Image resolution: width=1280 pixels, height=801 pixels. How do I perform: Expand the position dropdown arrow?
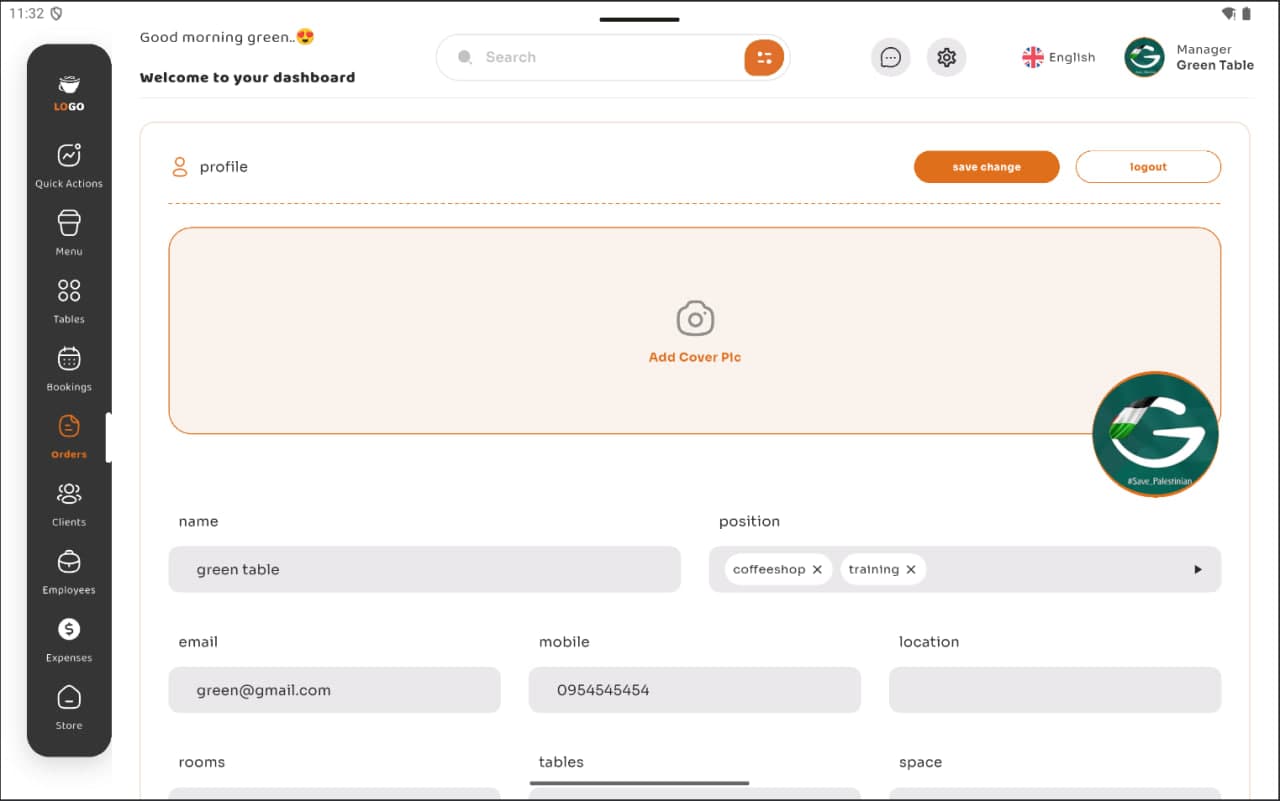(1197, 570)
